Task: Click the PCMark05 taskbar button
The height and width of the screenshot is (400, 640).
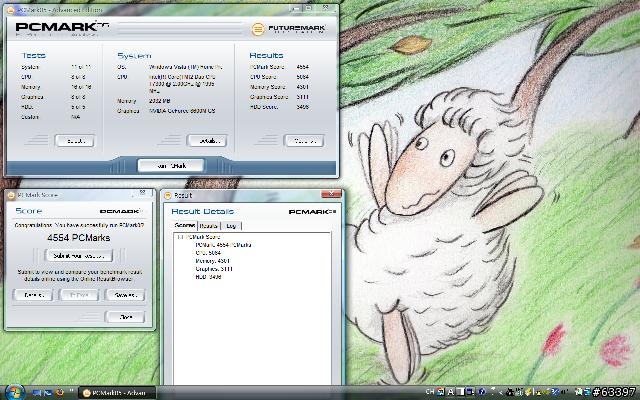Action: [117, 393]
